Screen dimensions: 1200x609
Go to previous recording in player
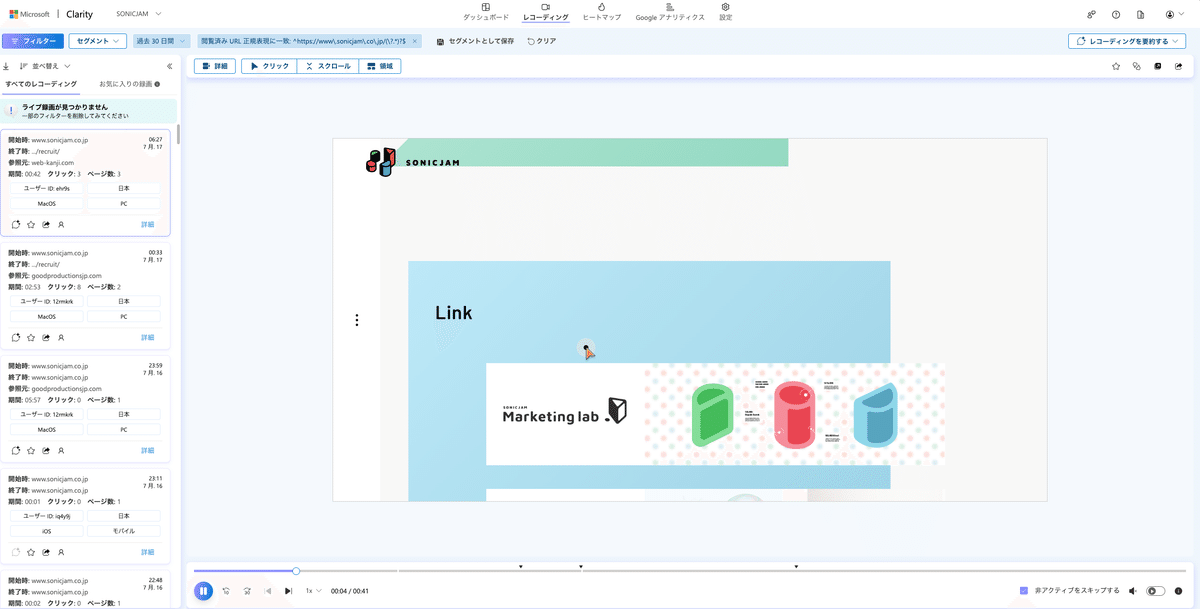pyautogui.click(x=268, y=591)
